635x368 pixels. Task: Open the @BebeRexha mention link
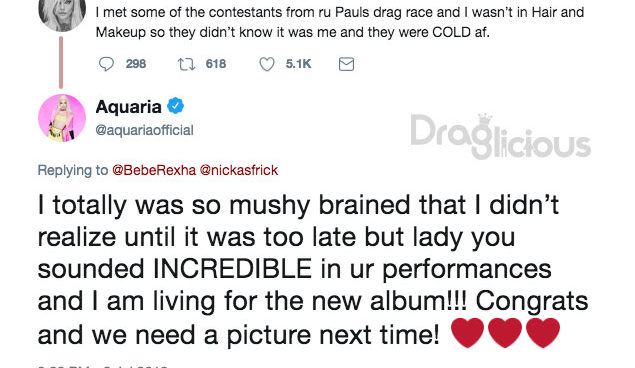(x=154, y=170)
